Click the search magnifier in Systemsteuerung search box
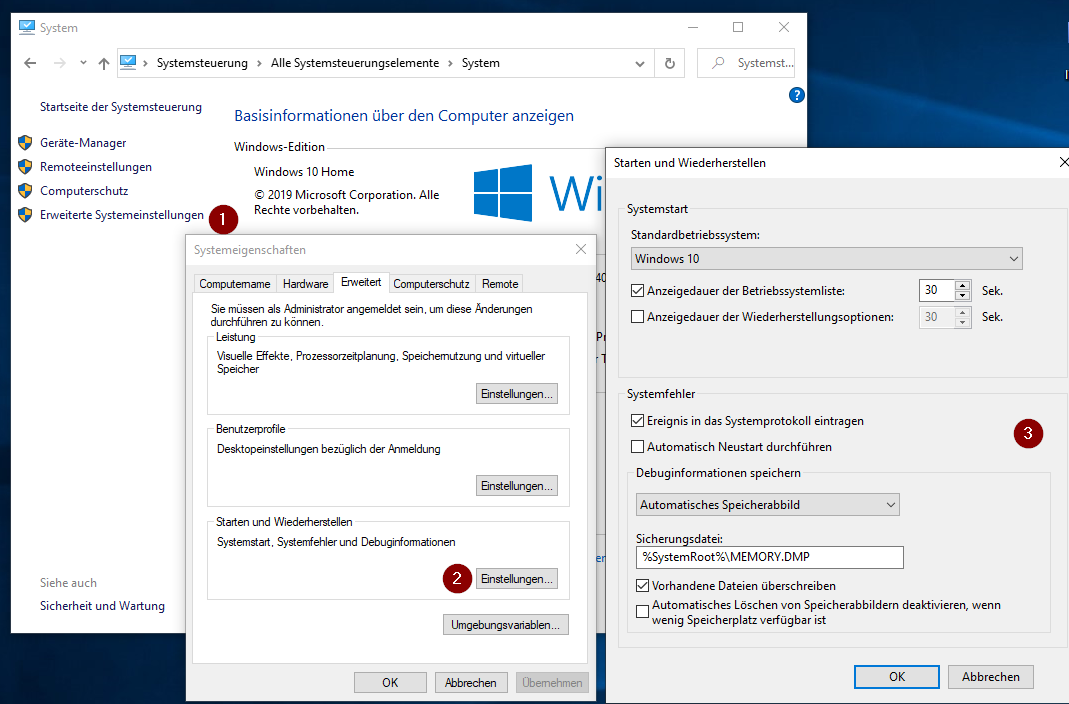Screen dimensions: 1069x704 coord(717,63)
